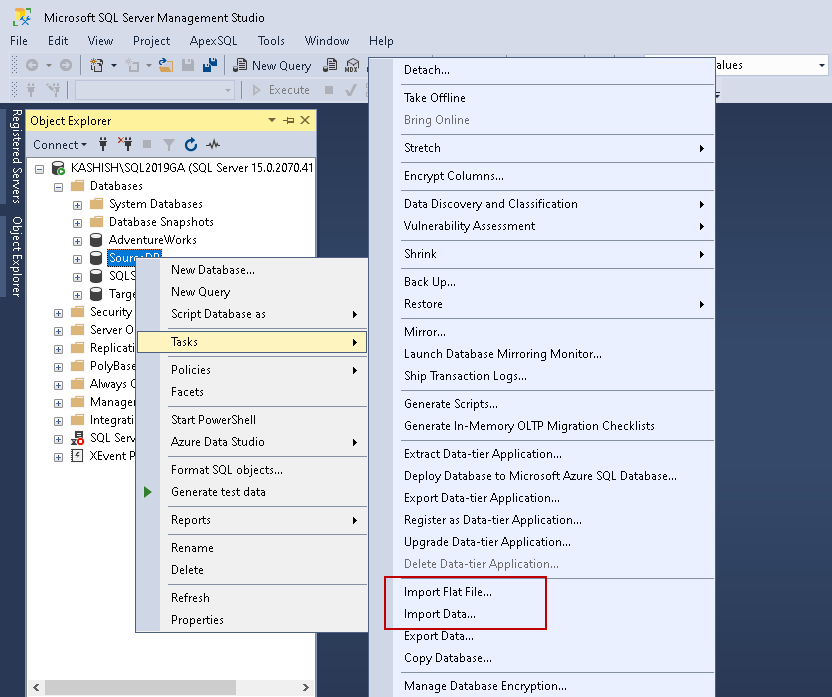
Task: Collapse the Databases tree node
Action: pyautogui.click(x=59, y=186)
